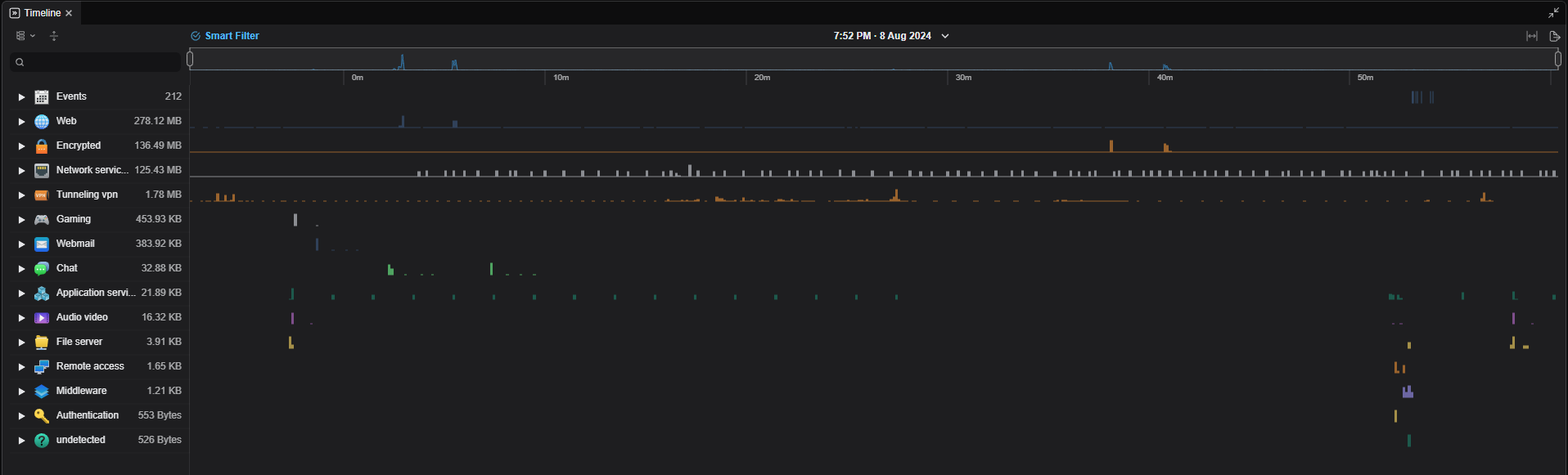
Task: Expand the Webmail row
Action: point(21,244)
